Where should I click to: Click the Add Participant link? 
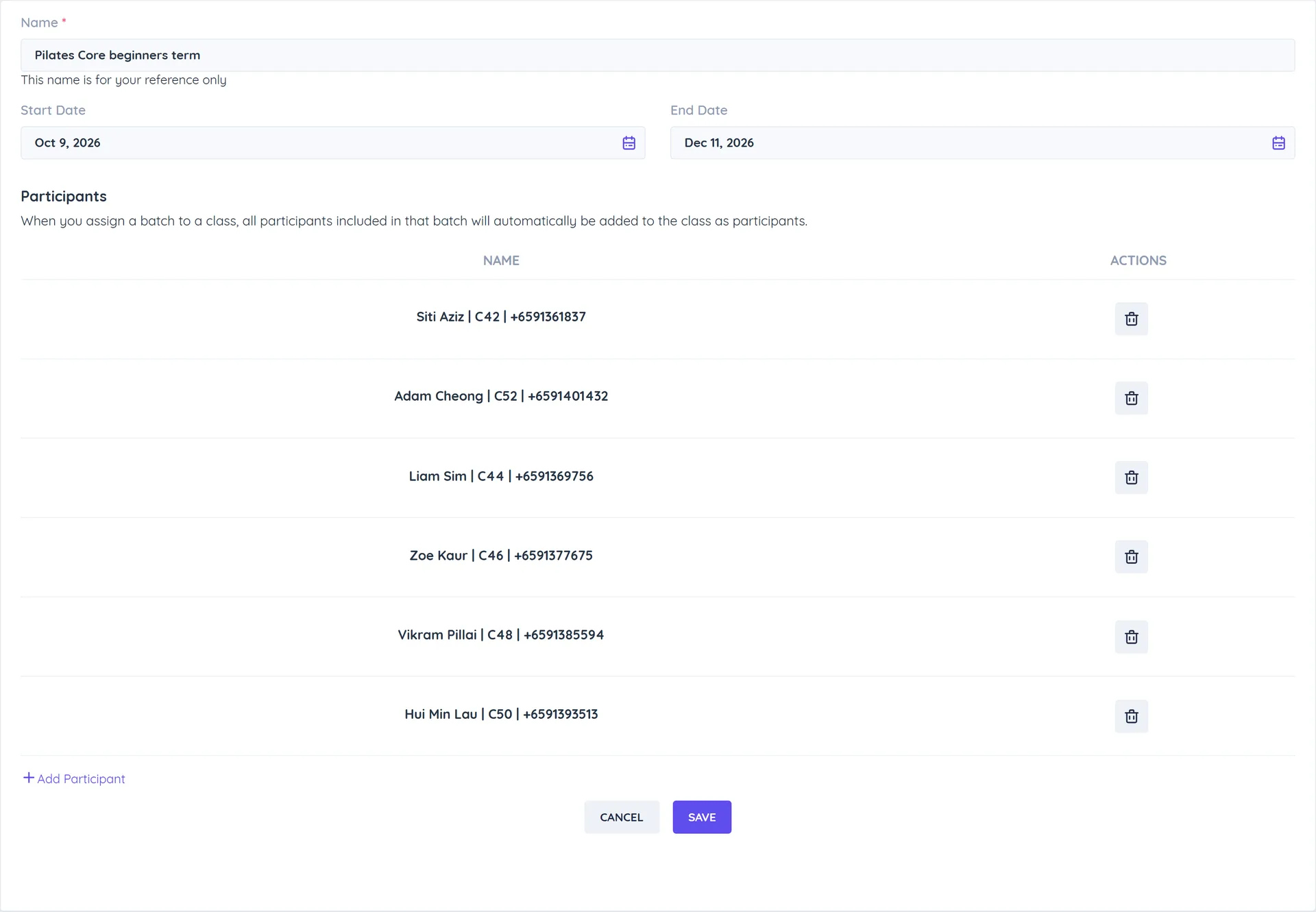click(74, 778)
